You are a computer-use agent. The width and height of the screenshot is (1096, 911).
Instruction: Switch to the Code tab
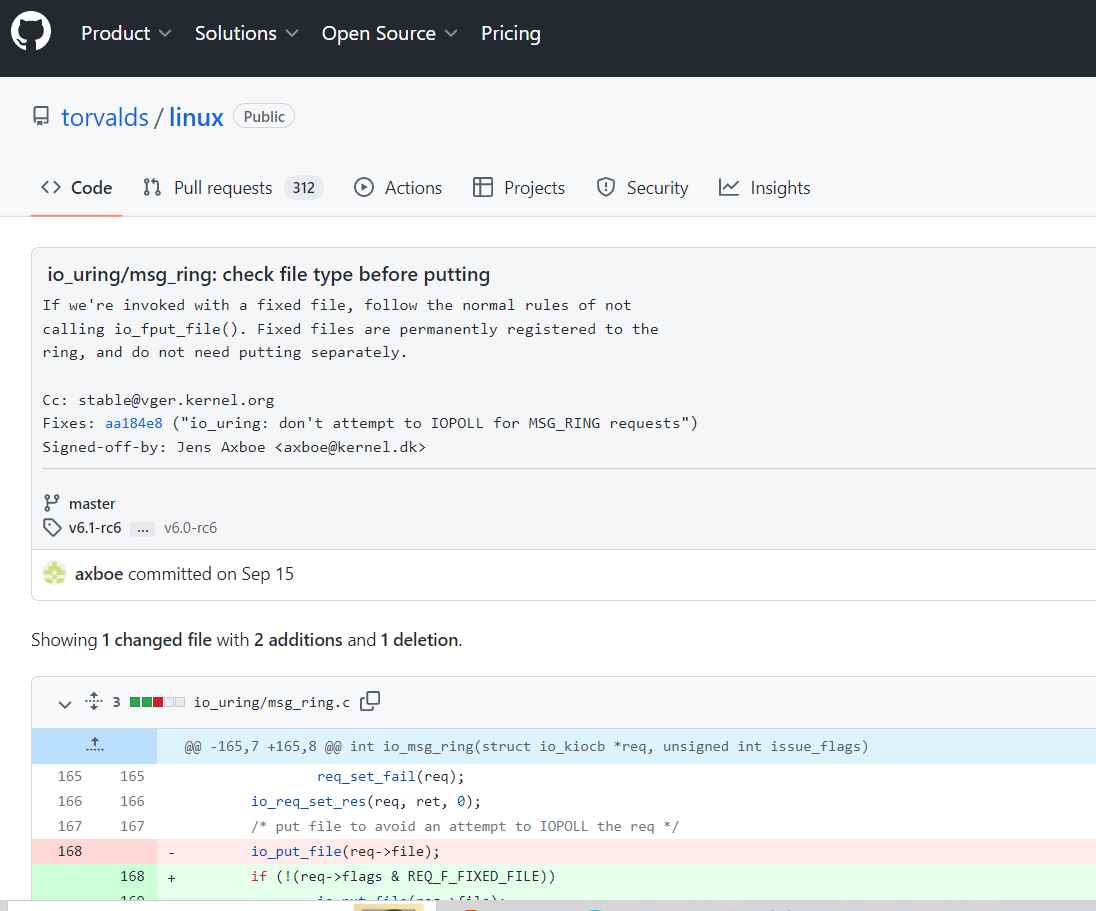pos(77,187)
